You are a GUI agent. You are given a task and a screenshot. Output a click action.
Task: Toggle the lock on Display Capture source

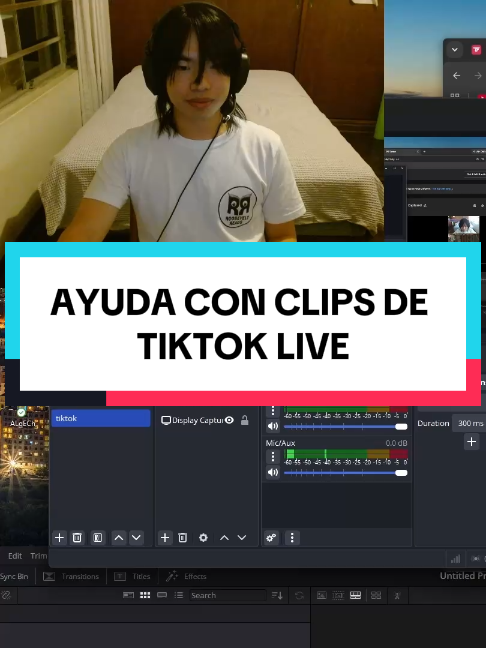[x=245, y=420]
